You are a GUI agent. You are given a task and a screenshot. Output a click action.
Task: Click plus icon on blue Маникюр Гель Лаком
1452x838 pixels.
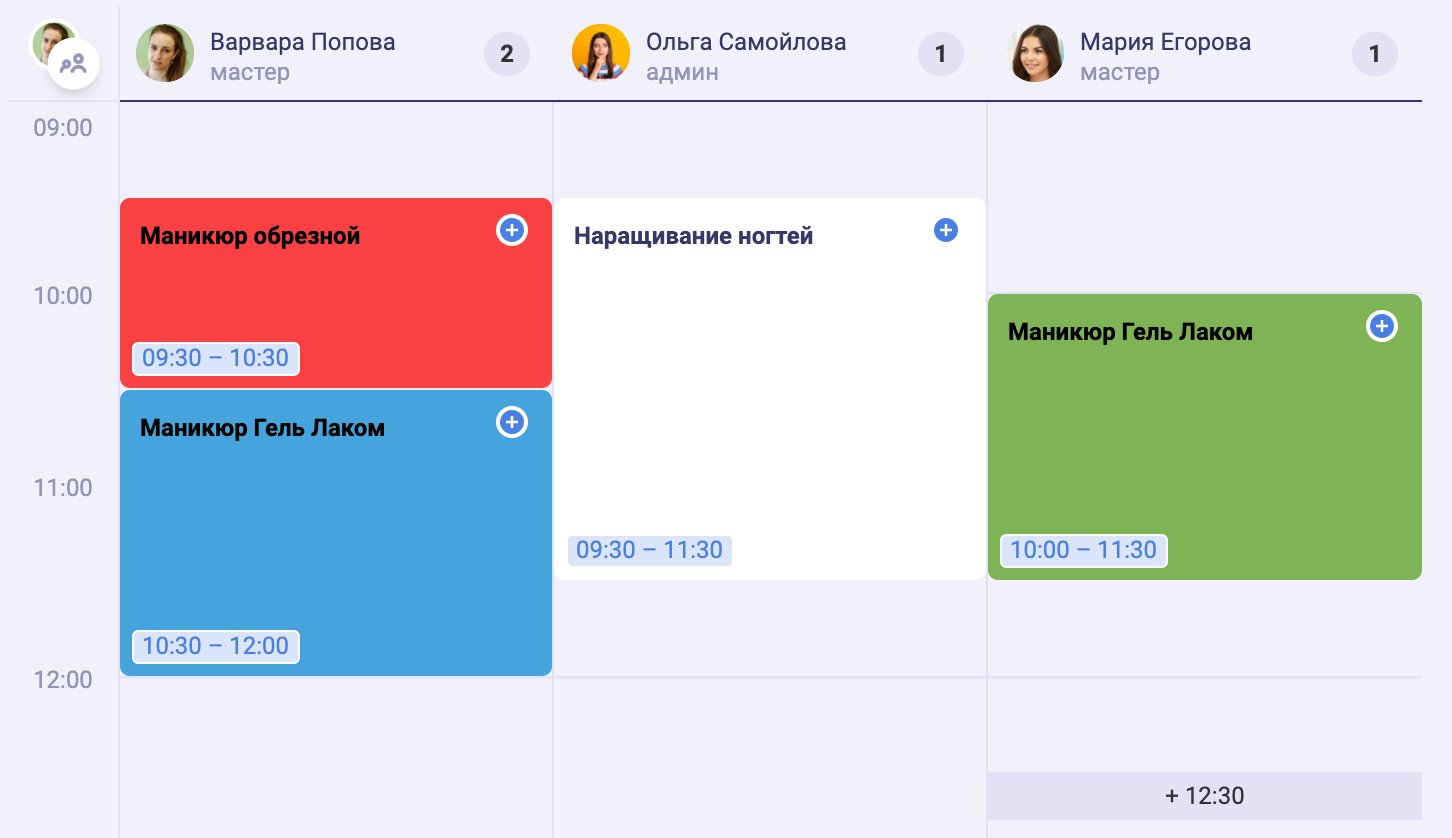(512, 423)
